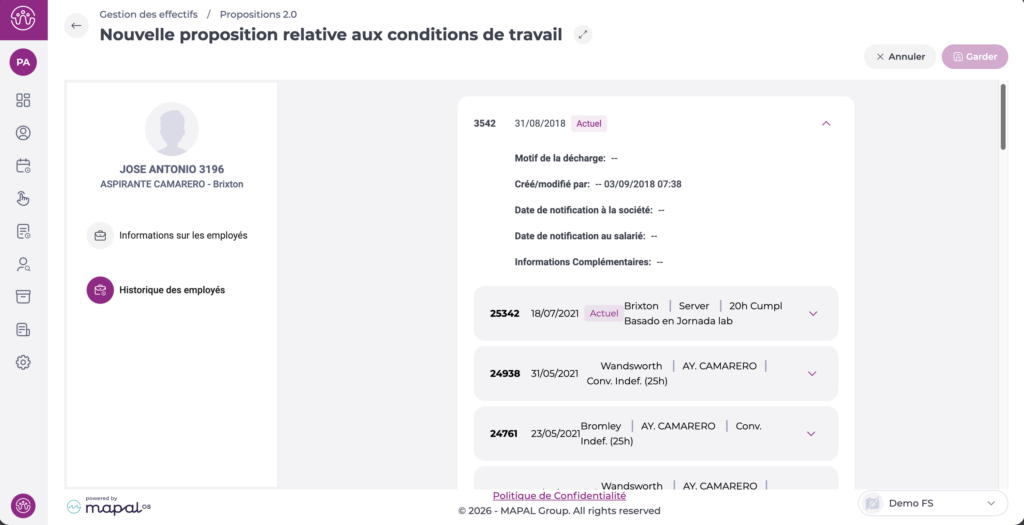This screenshot has width=1024, height=525.
Task: Expand the 24938 Wandsworth entry
Action: pyautogui.click(x=811, y=373)
